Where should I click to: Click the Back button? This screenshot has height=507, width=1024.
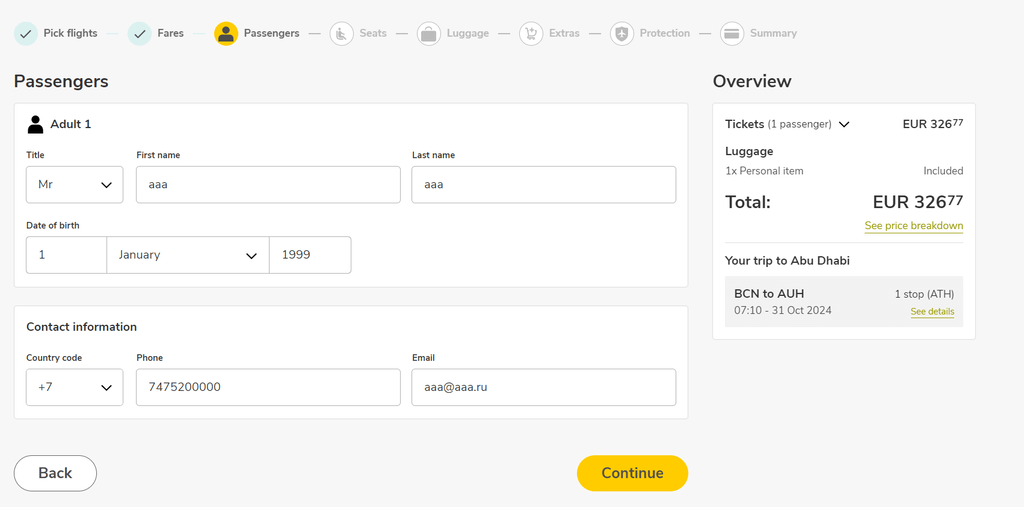(x=56, y=473)
